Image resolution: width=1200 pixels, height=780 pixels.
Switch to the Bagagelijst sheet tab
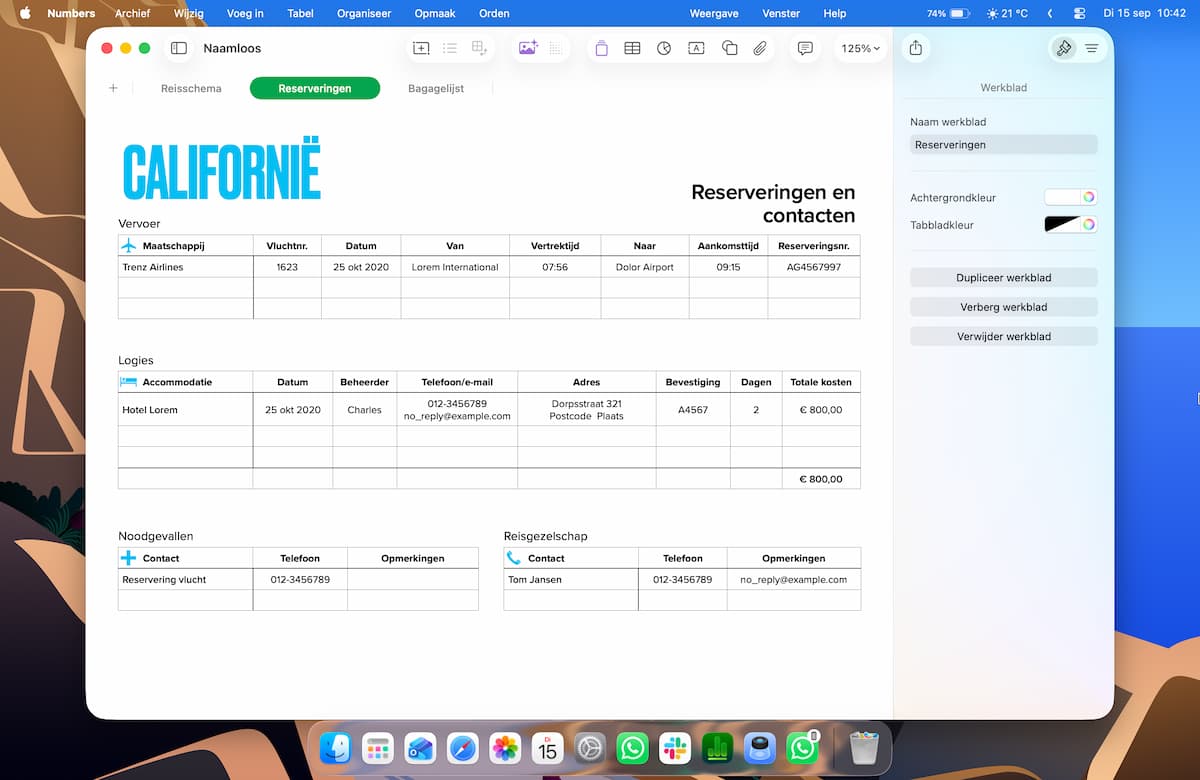(x=436, y=88)
